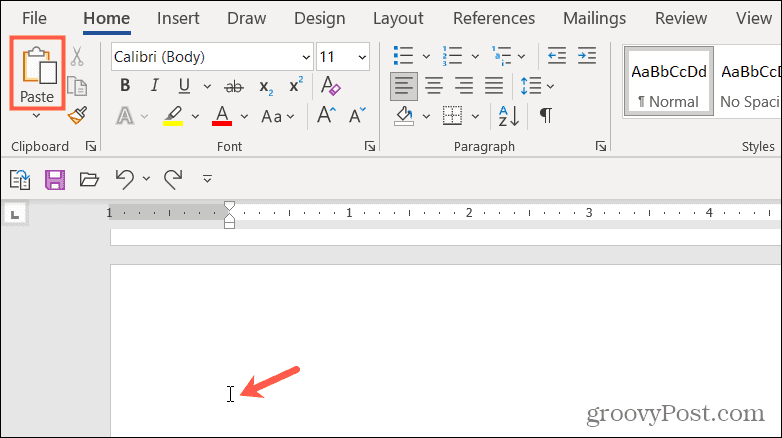Select the Format Painter brush icon
782x438 pixels.
click(77, 115)
